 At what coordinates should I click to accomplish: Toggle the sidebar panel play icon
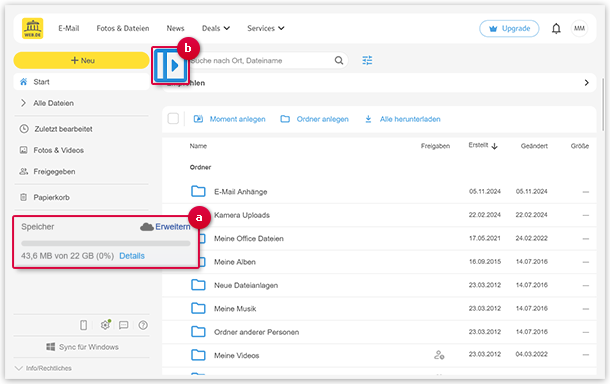(170, 65)
